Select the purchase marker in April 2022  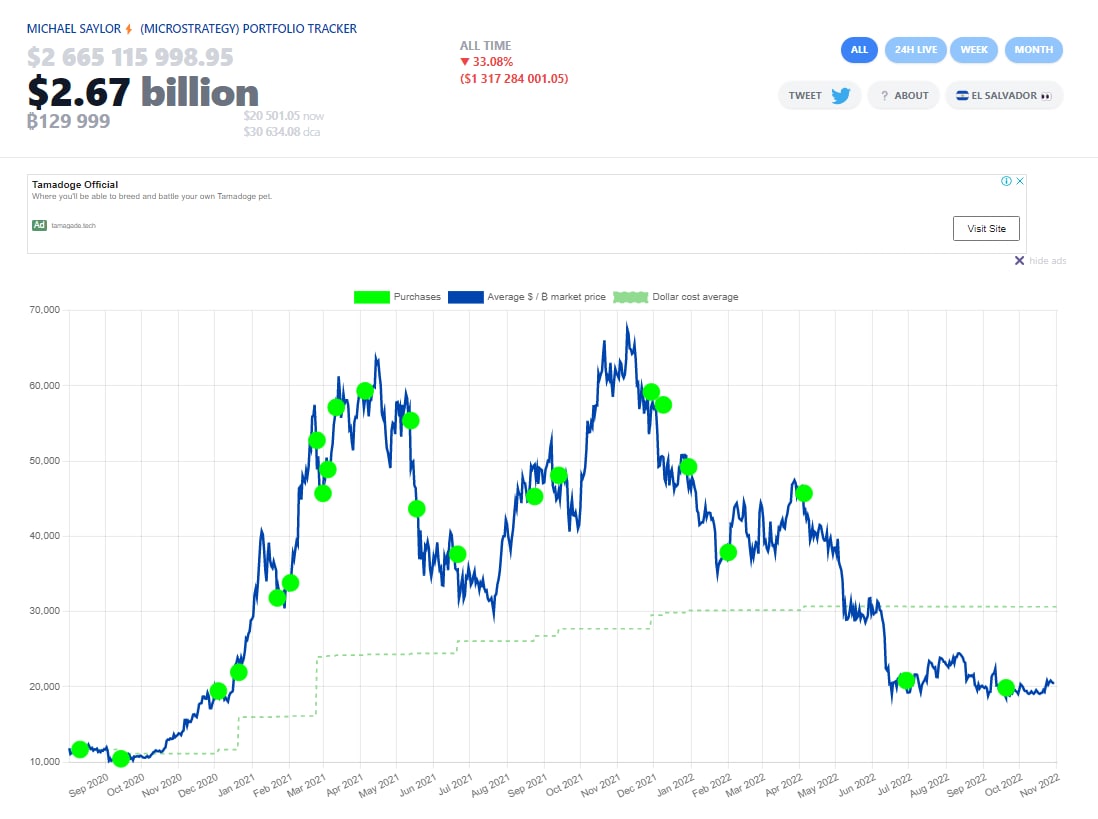coord(804,494)
